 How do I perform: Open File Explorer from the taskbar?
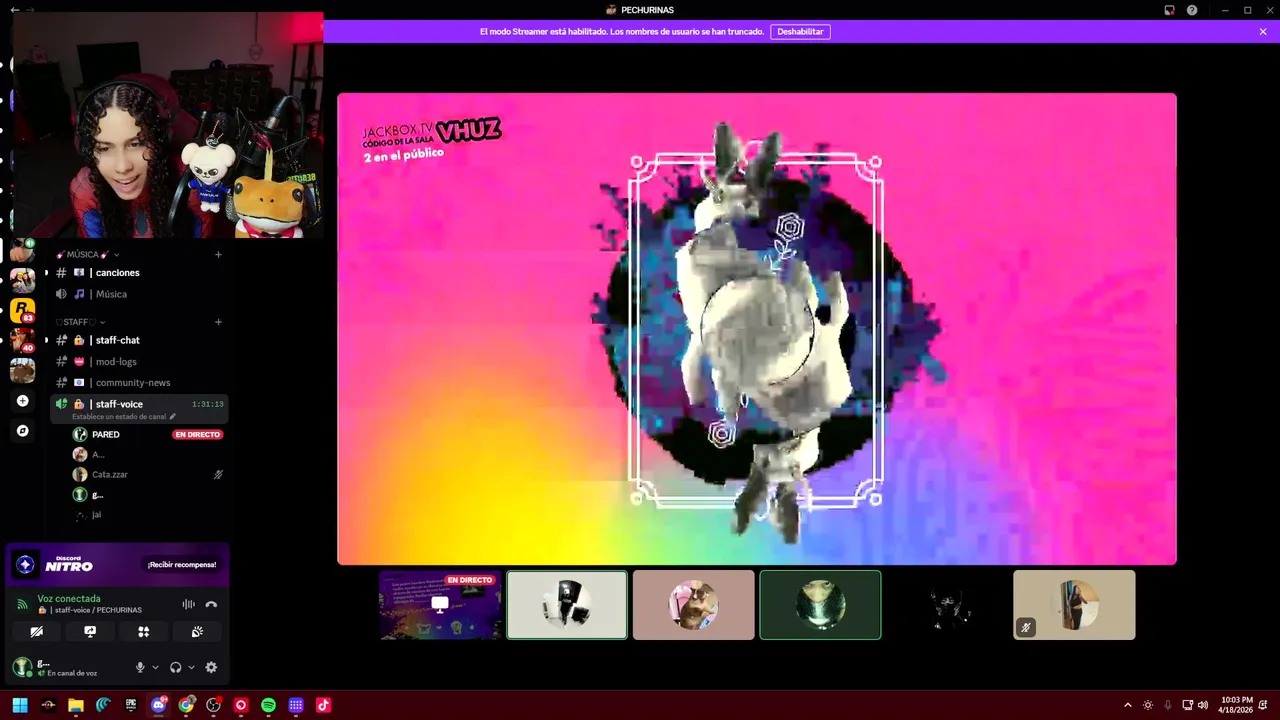coord(75,705)
